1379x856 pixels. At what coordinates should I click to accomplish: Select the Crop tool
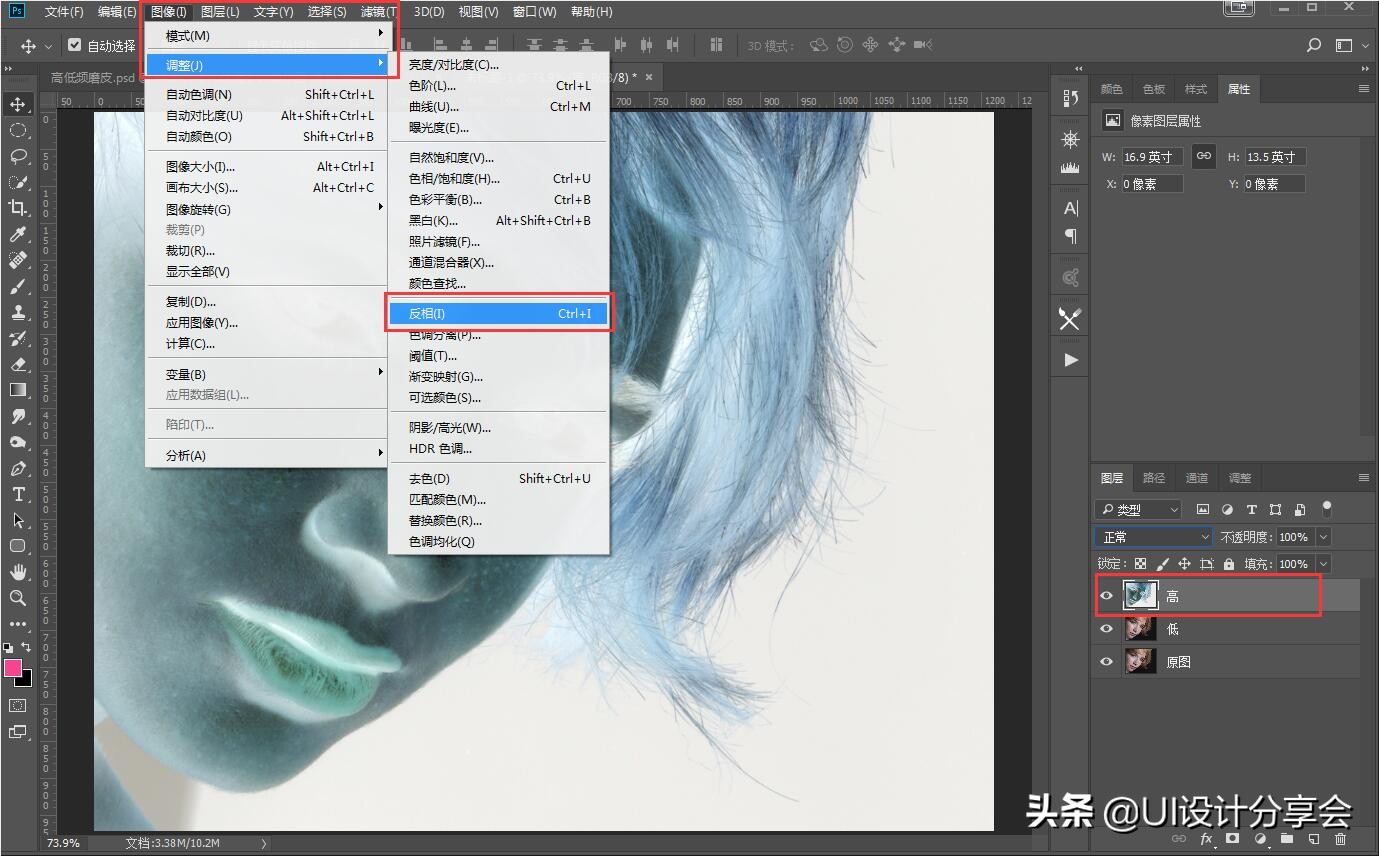18,208
